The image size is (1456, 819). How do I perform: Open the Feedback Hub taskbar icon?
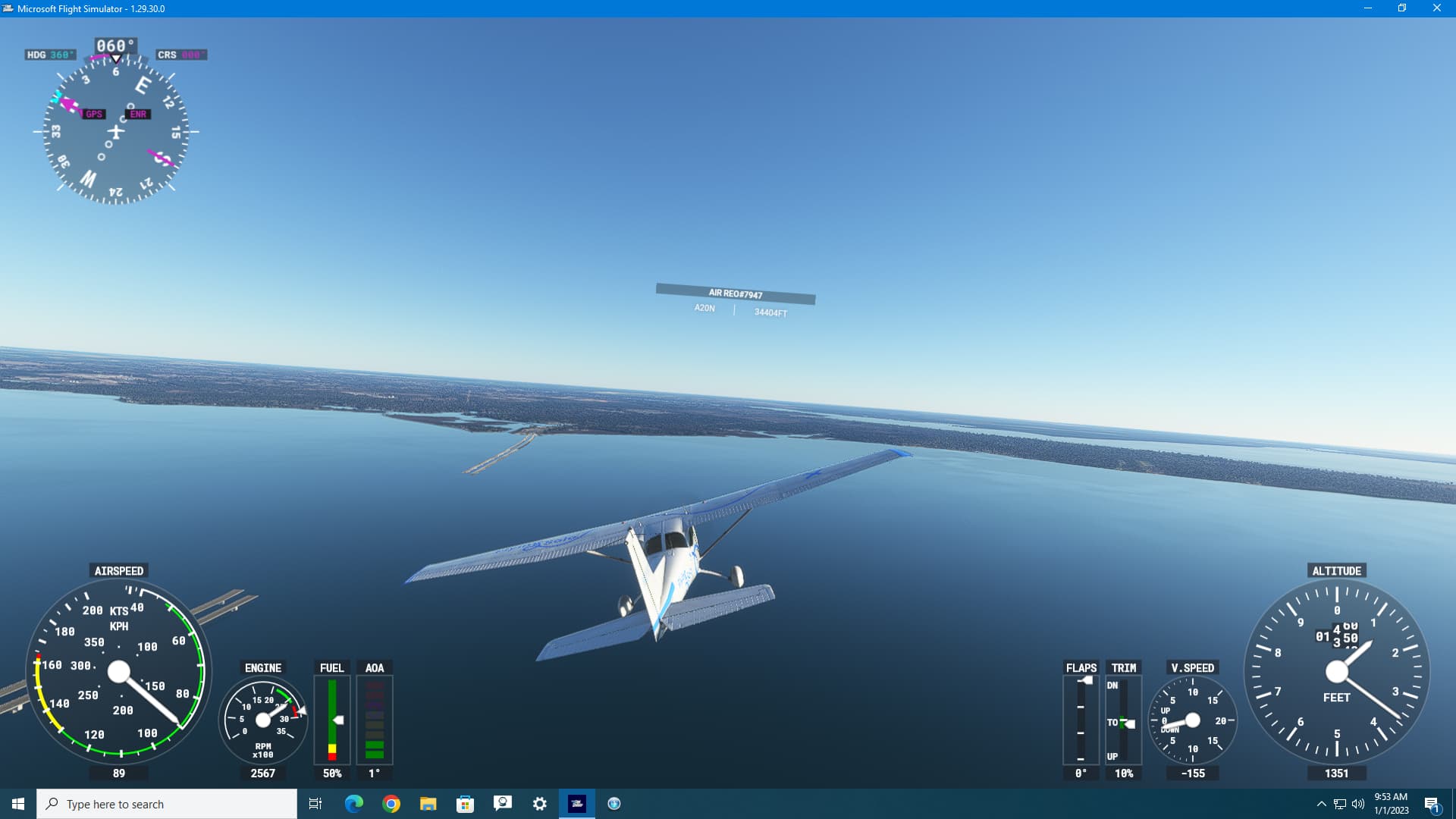point(502,804)
